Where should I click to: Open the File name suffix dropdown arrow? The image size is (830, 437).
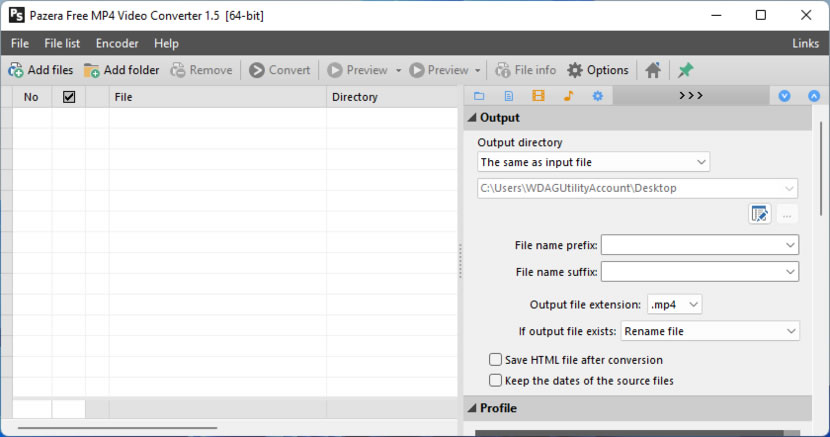pos(790,272)
